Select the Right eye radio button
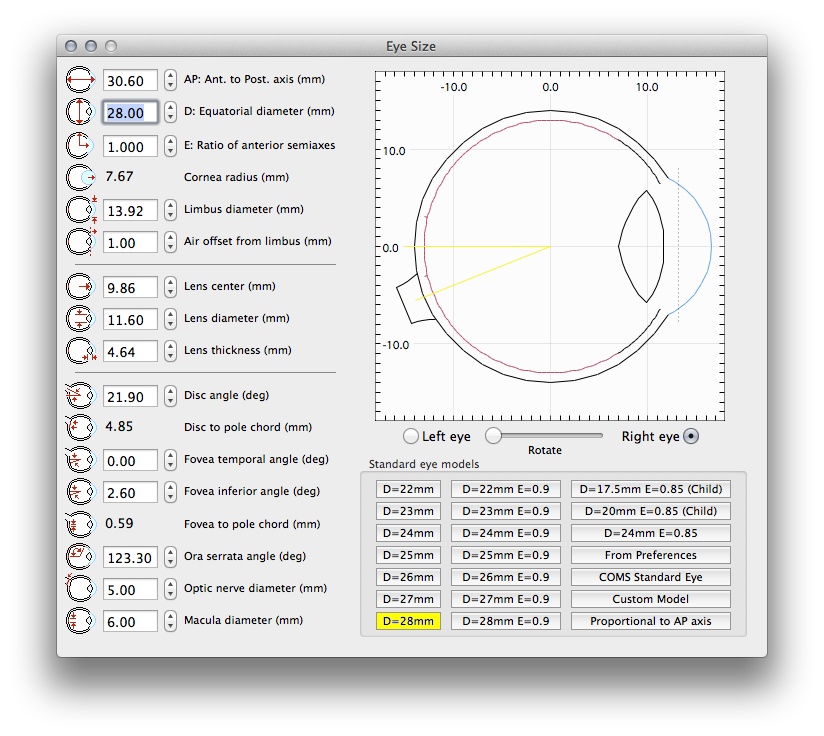Image resolution: width=824 pixels, height=736 pixels. (x=691, y=436)
